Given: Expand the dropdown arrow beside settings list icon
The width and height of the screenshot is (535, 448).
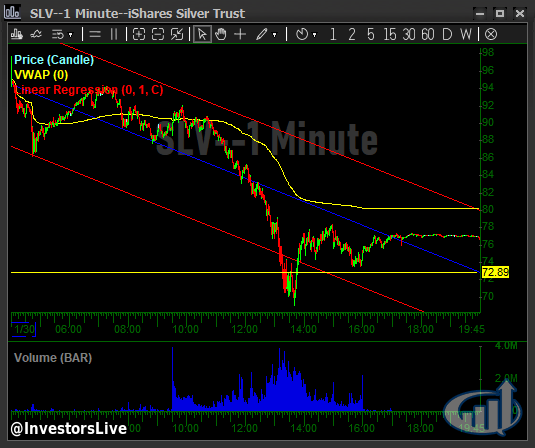Looking at the screenshot, I should [x=71, y=35].
